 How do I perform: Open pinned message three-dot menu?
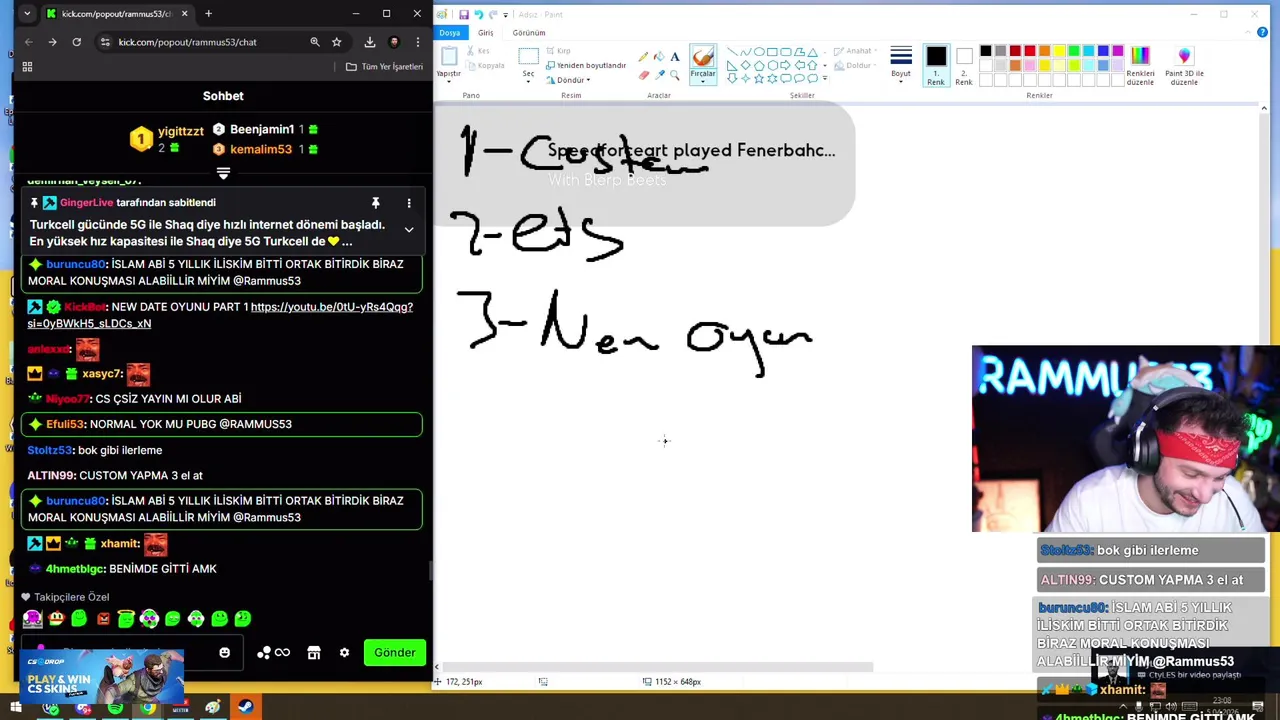408,203
